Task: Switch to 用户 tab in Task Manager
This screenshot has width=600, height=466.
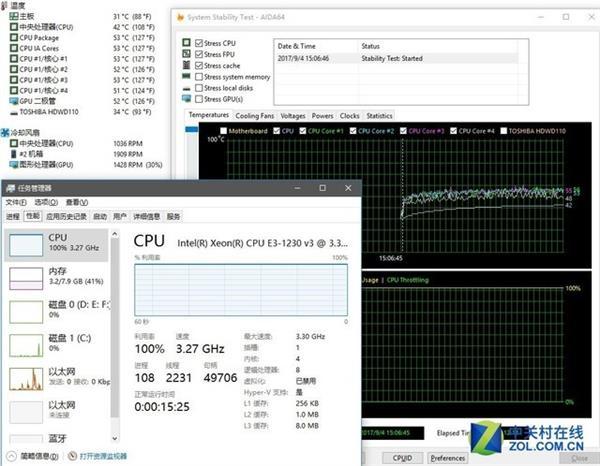Action: click(x=120, y=217)
